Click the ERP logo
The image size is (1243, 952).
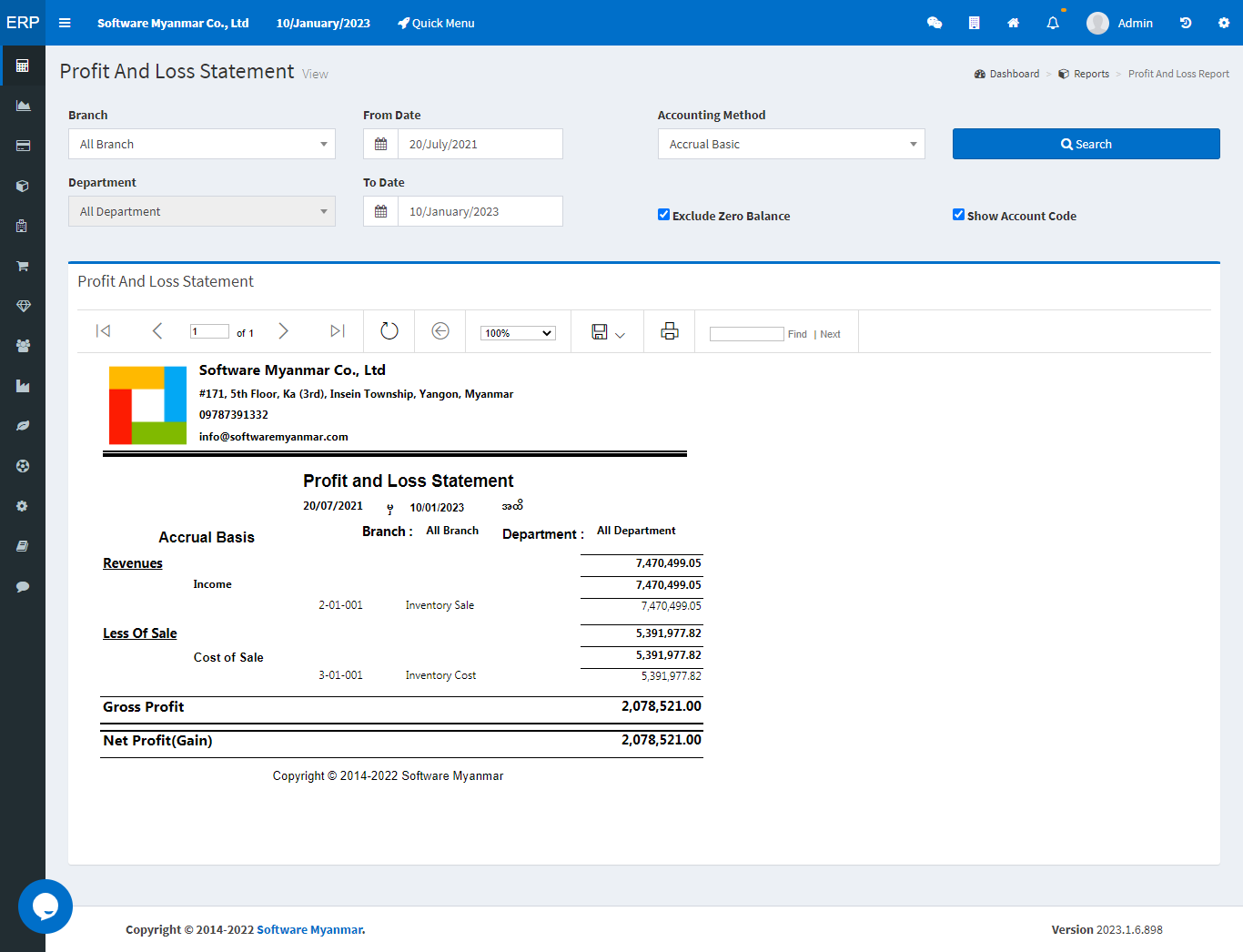(23, 23)
